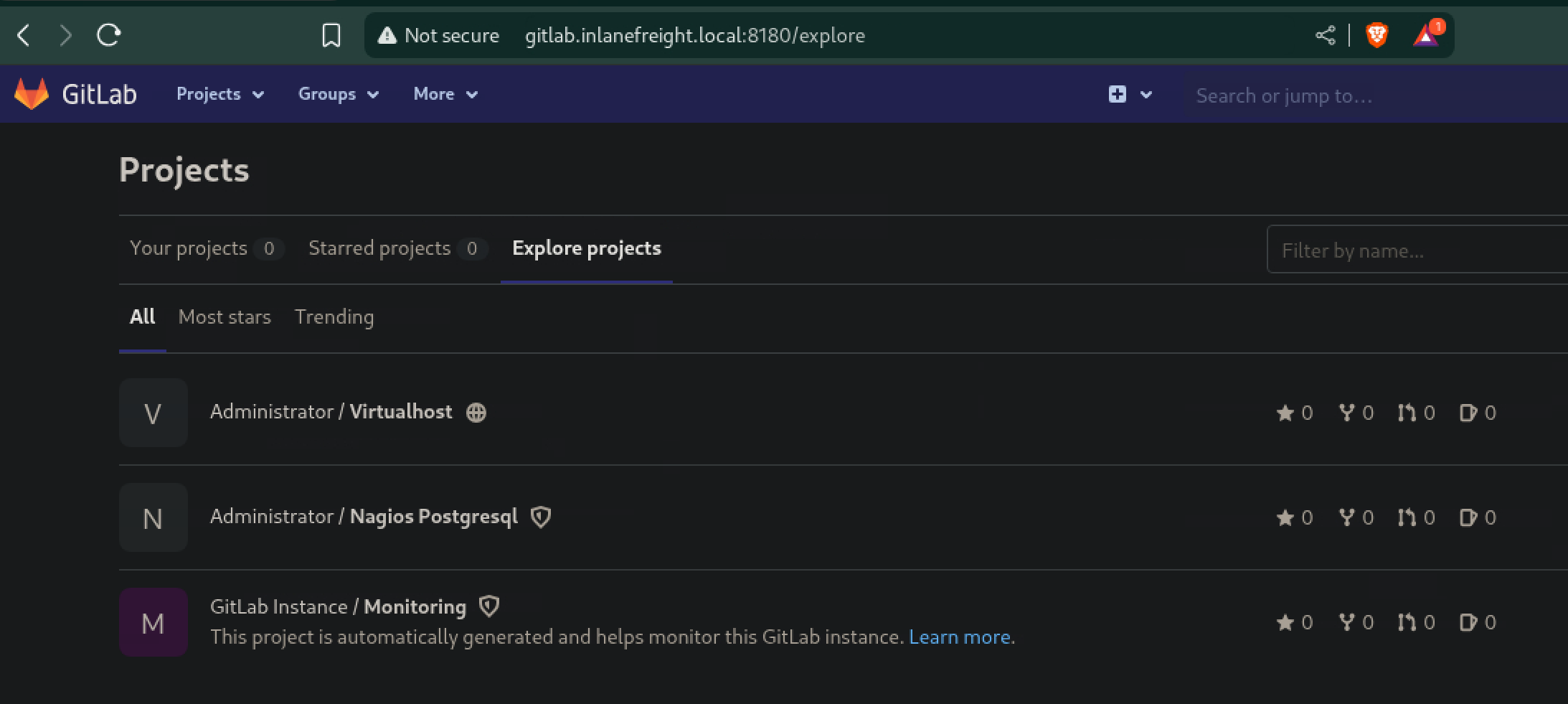Viewport: 1568px width, 704px height.
Task: Bookmark this page using the bookmark icon
Action: 331,35
